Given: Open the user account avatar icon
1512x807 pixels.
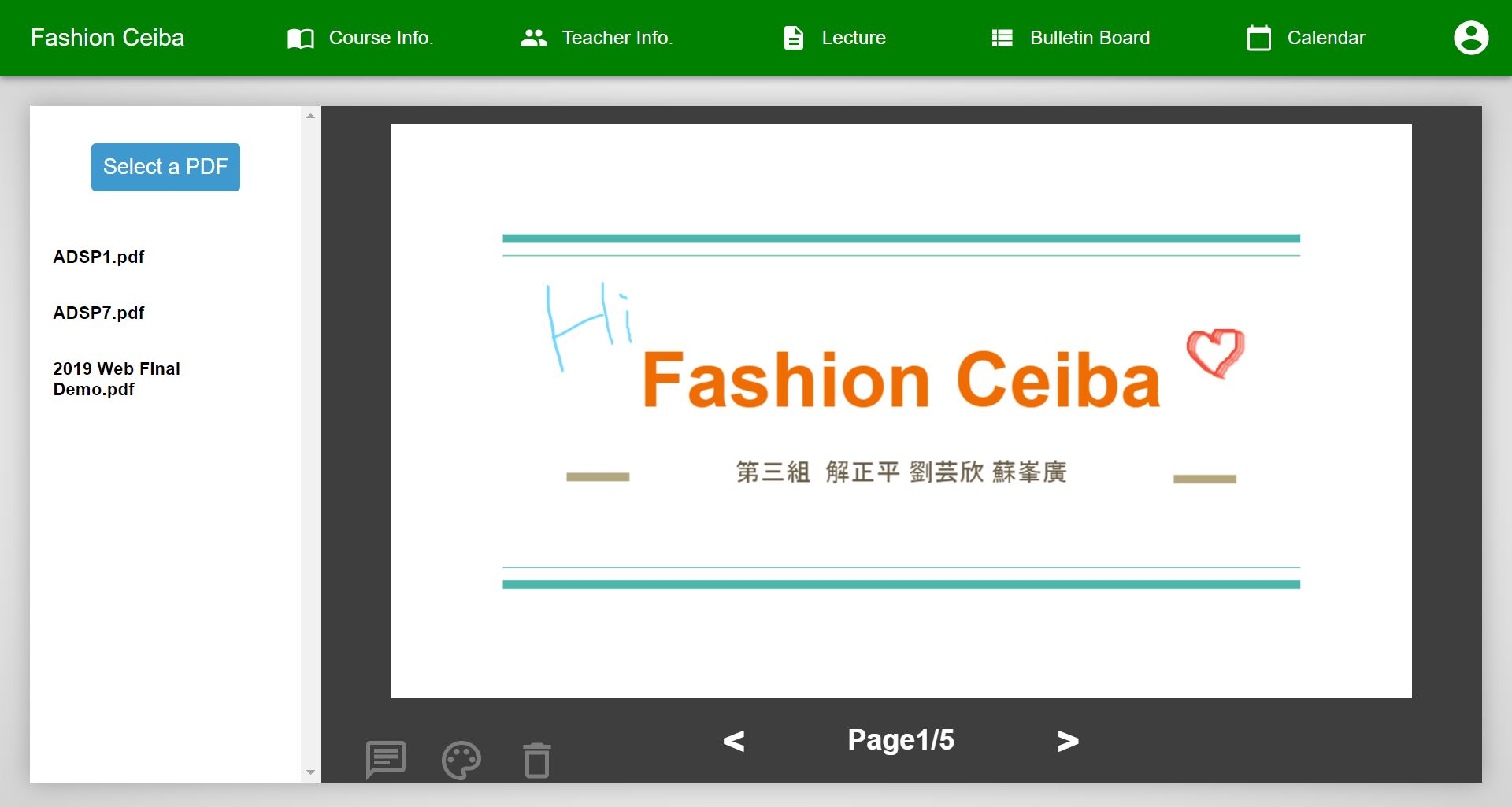Looking at the screenshot, I should 1470,38.
